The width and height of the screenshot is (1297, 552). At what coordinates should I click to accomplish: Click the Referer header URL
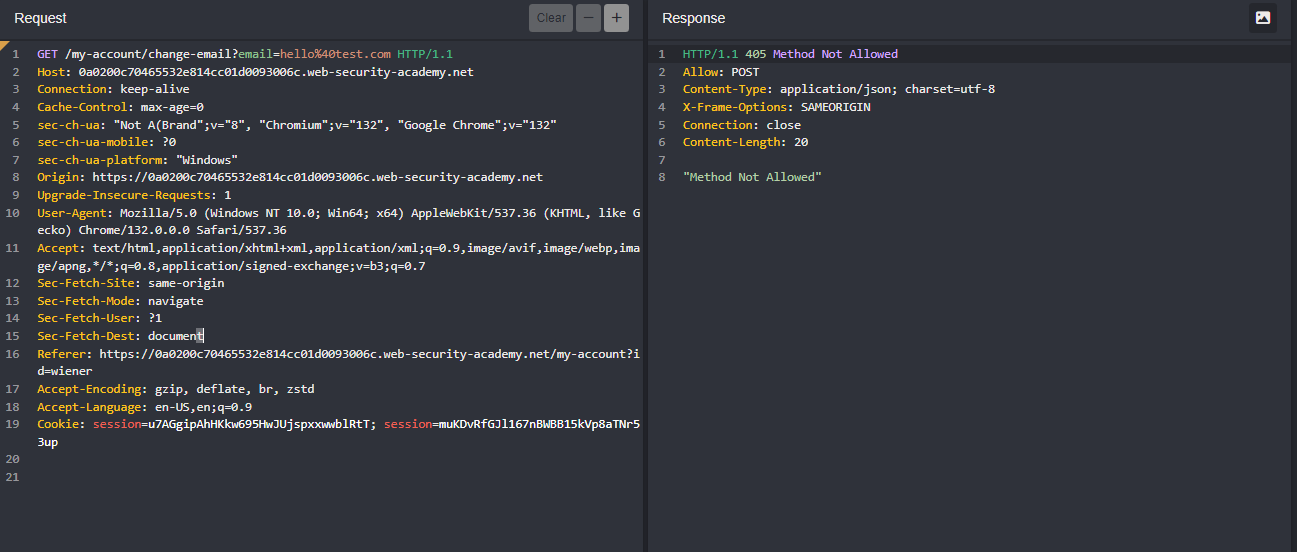click(x=368, y=354)
